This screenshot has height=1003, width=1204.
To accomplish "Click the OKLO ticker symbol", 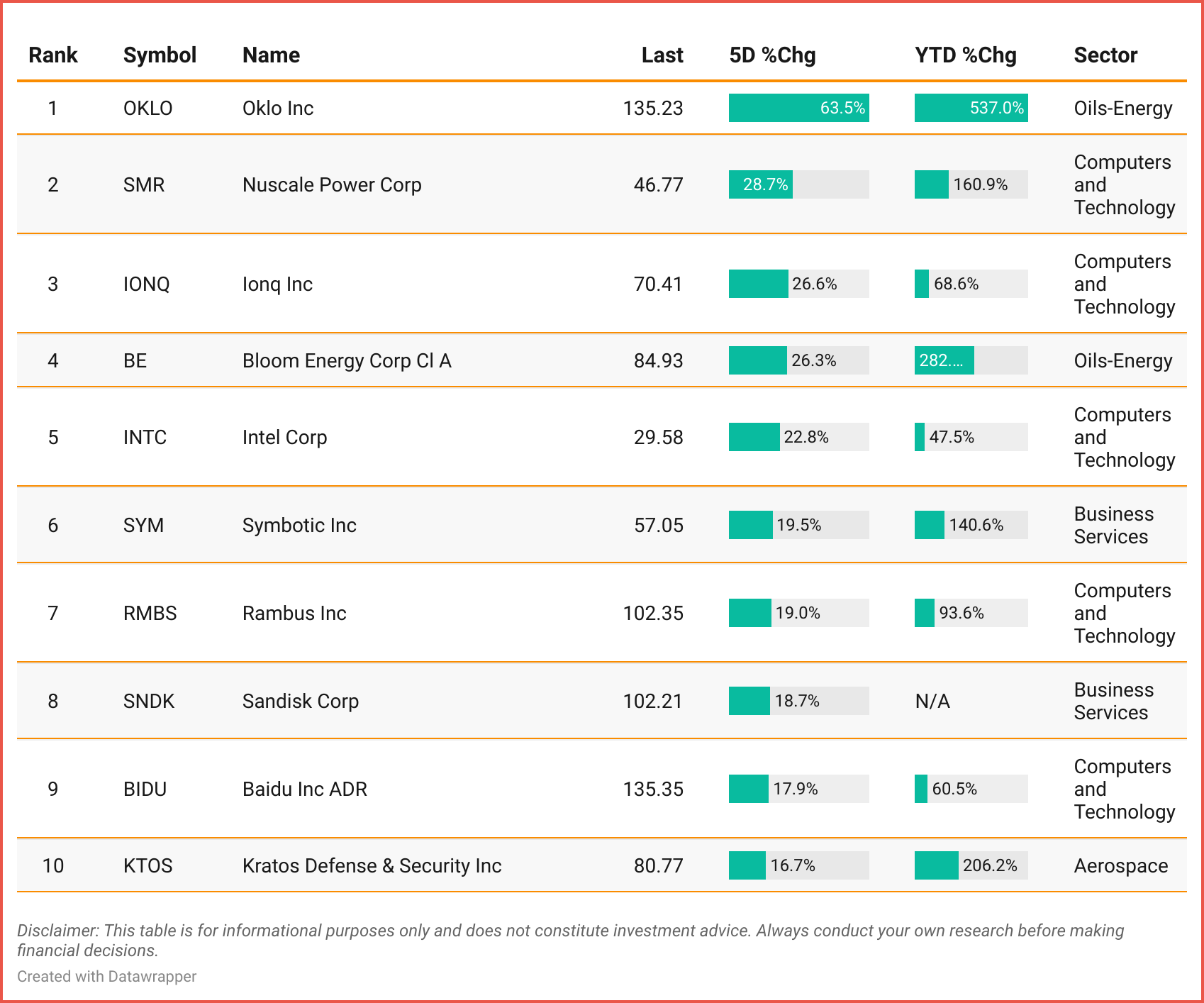I will click(148, 108).
